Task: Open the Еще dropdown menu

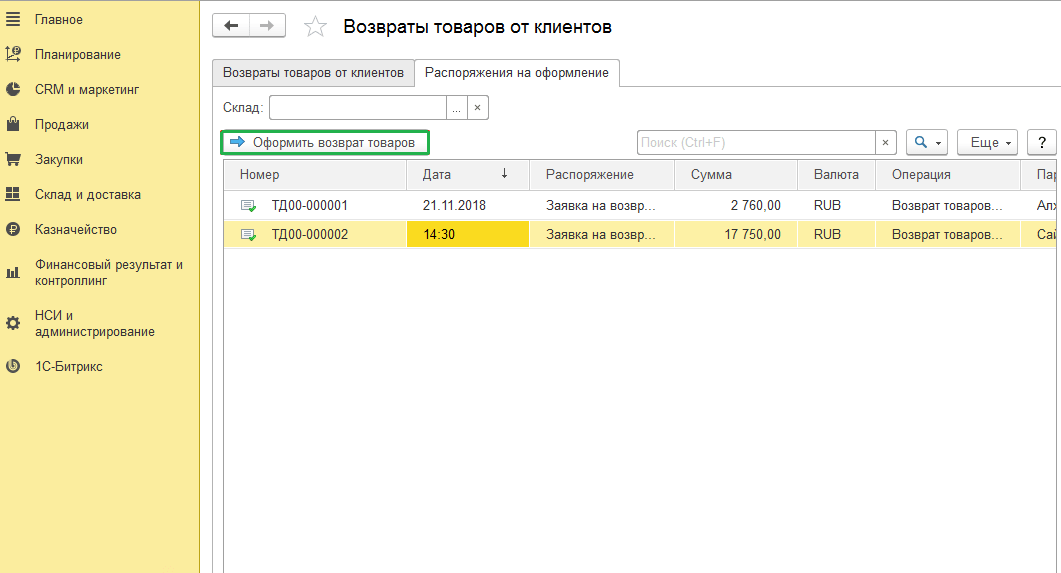Action: (986, 143)
